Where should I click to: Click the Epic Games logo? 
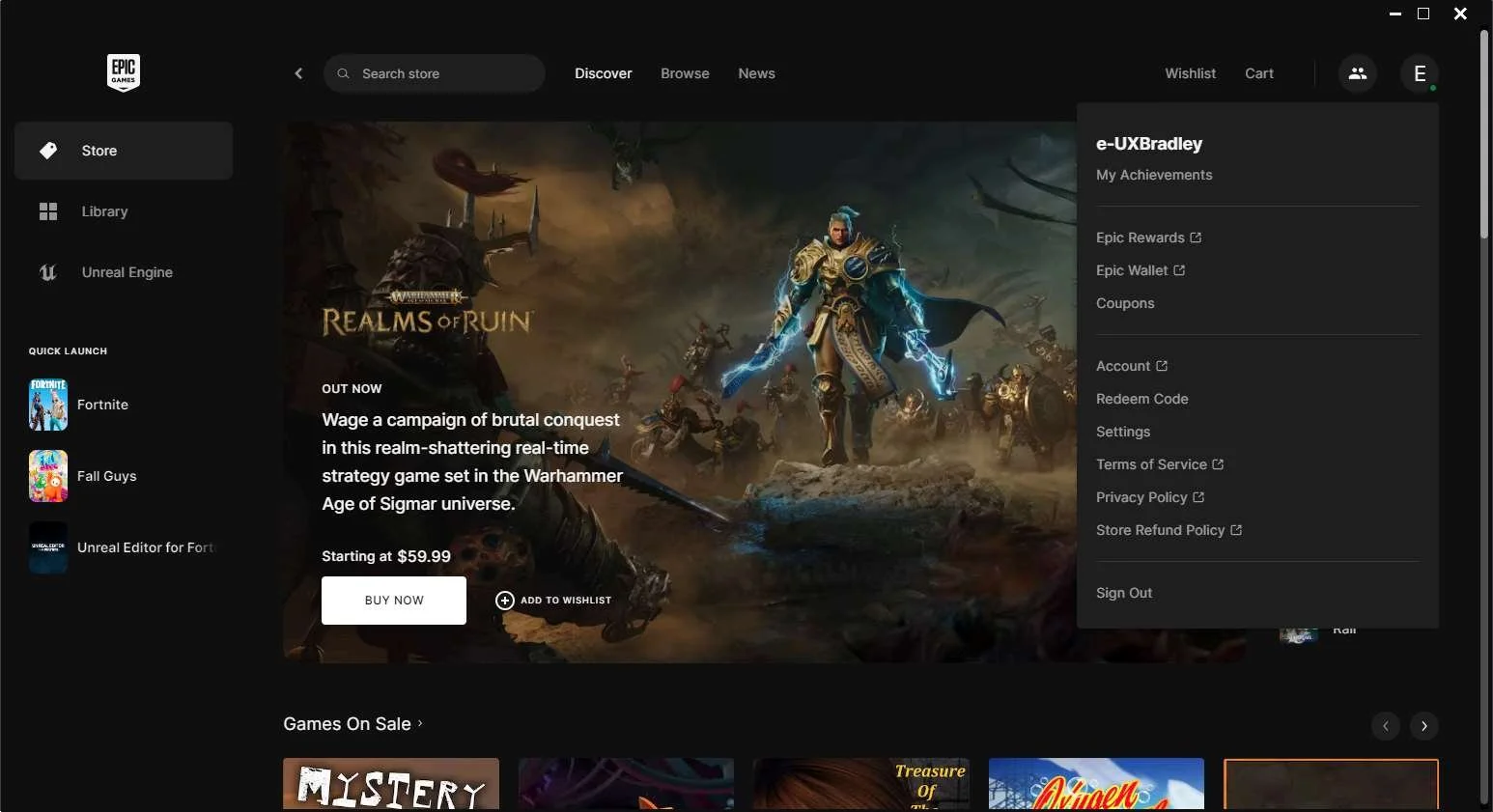(124, 72)
